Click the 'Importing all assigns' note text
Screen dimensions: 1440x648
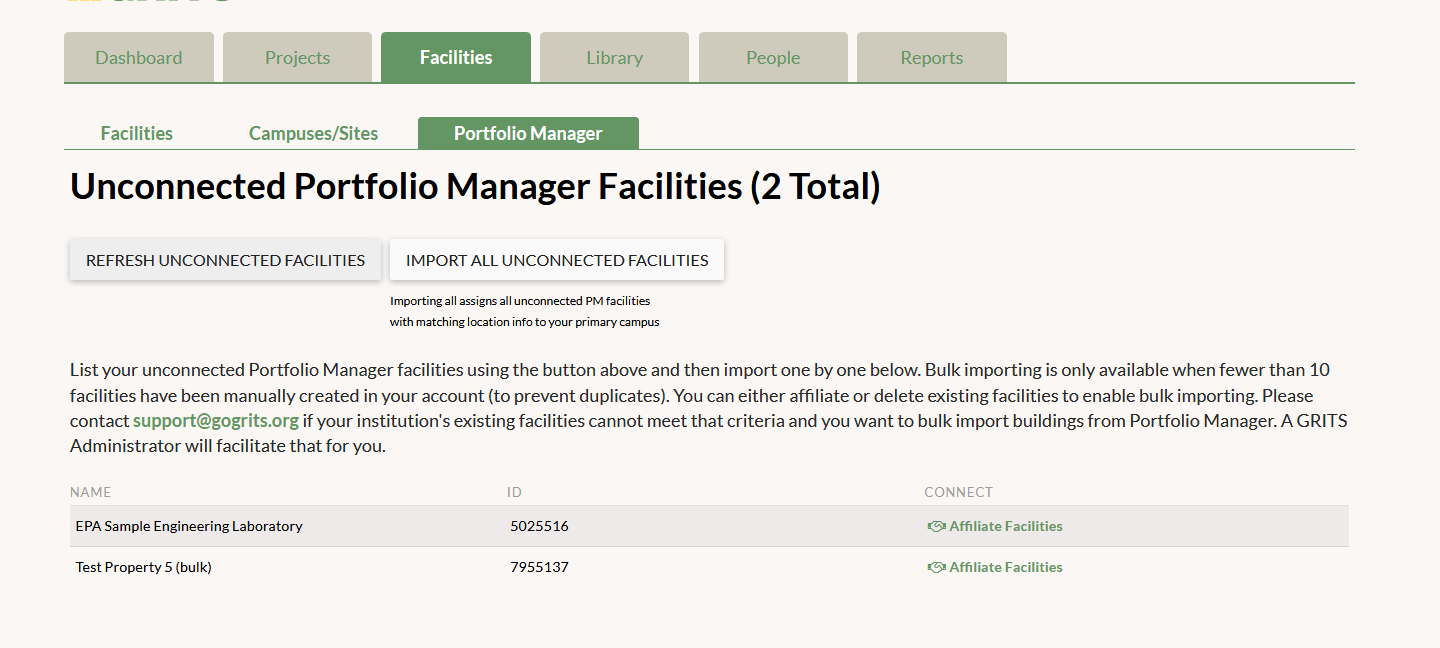point(524,311)
